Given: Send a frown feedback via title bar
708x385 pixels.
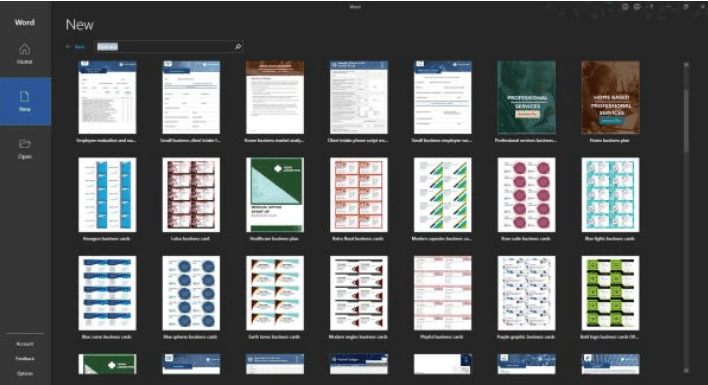Looking at the screenshot, I should point(637,7).
